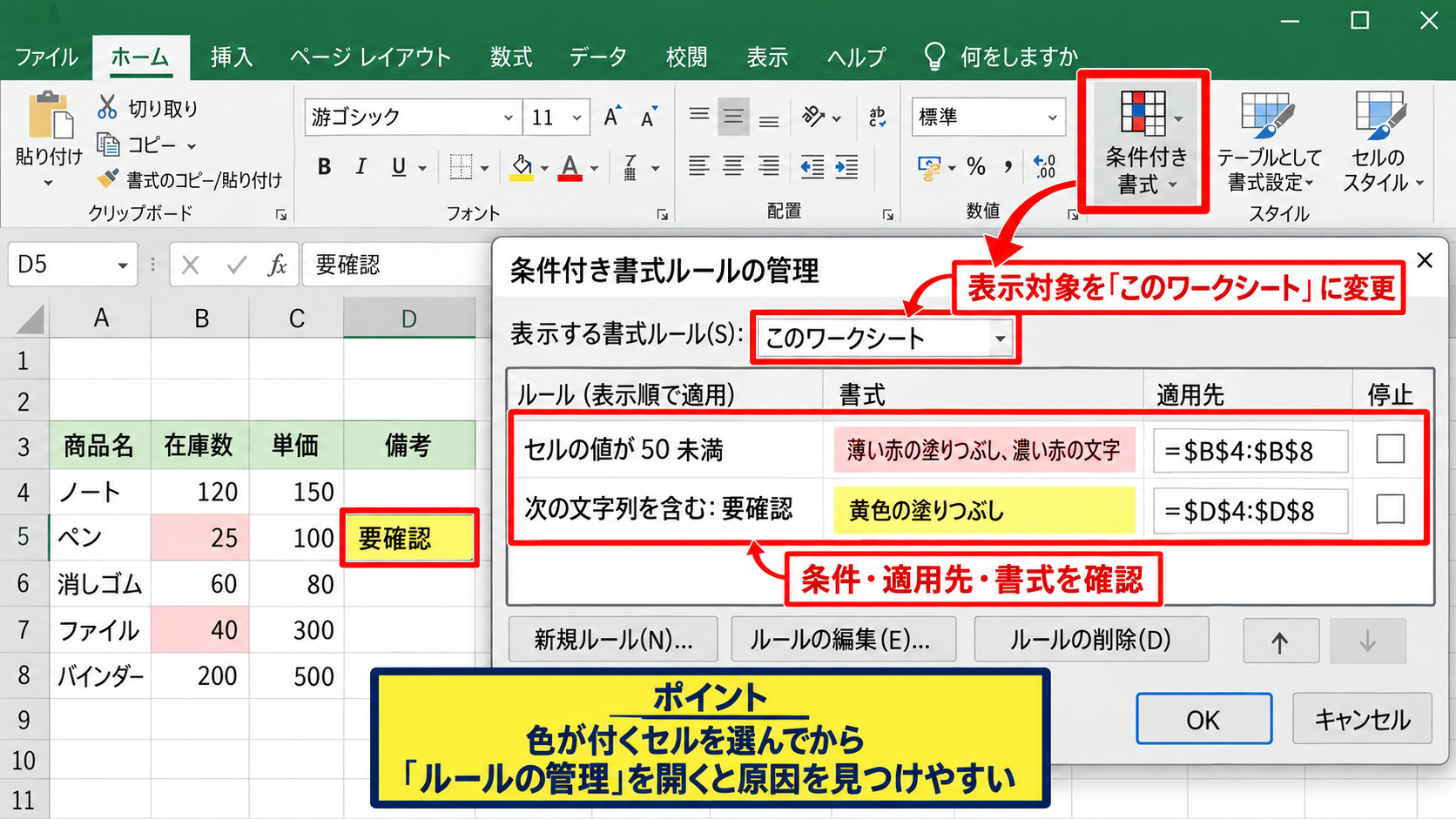This screenshot has width=1456, height=819.
Task: Click ルールの編集(E) button
Action: click(843, 640)
